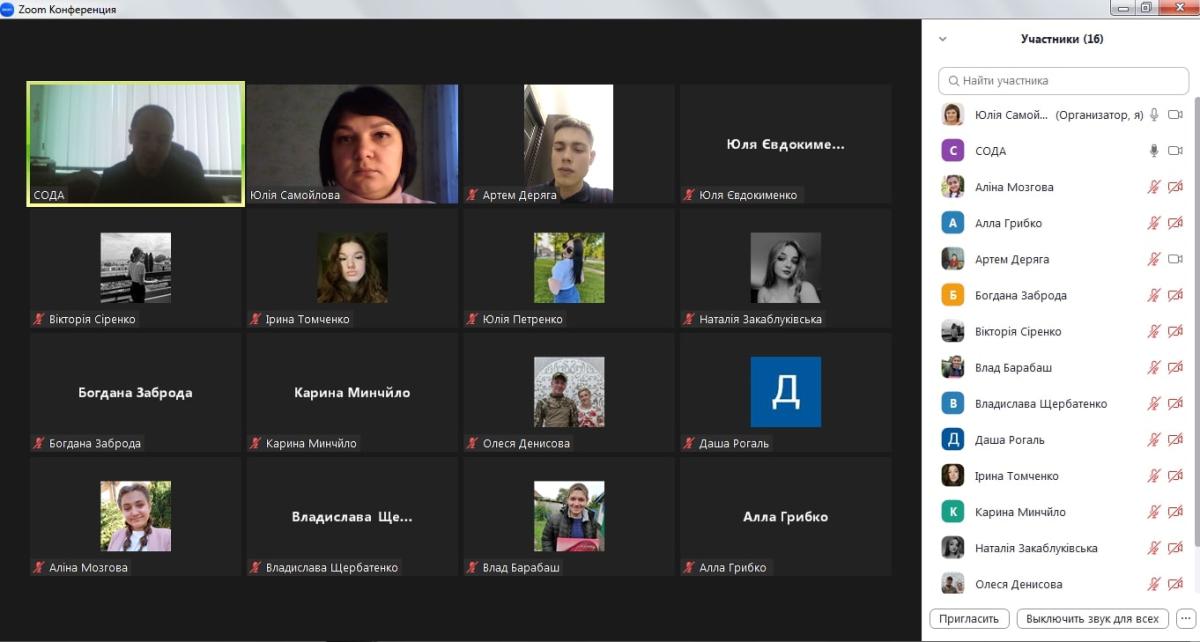The image size is (1200, 642).
Task: Focus the Найти участника search field
Action: click(x=1062, y=80)
